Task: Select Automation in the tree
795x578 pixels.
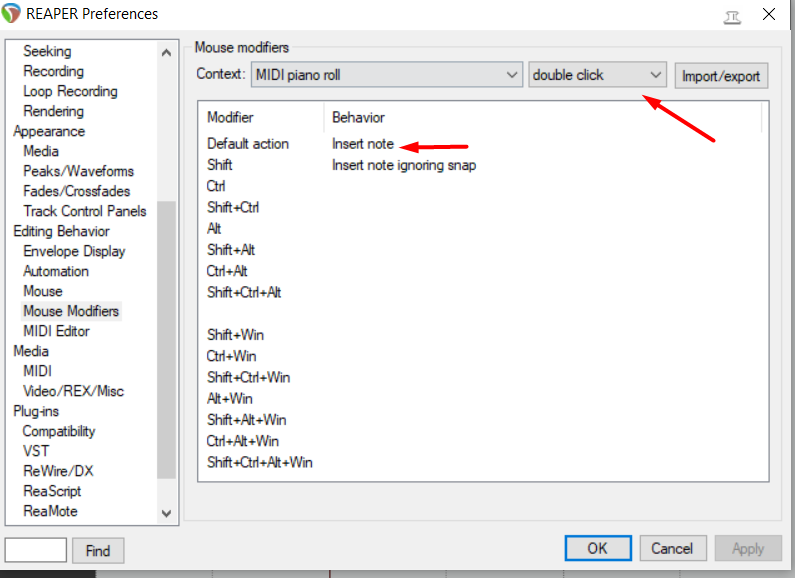Action: pos(56,271)
